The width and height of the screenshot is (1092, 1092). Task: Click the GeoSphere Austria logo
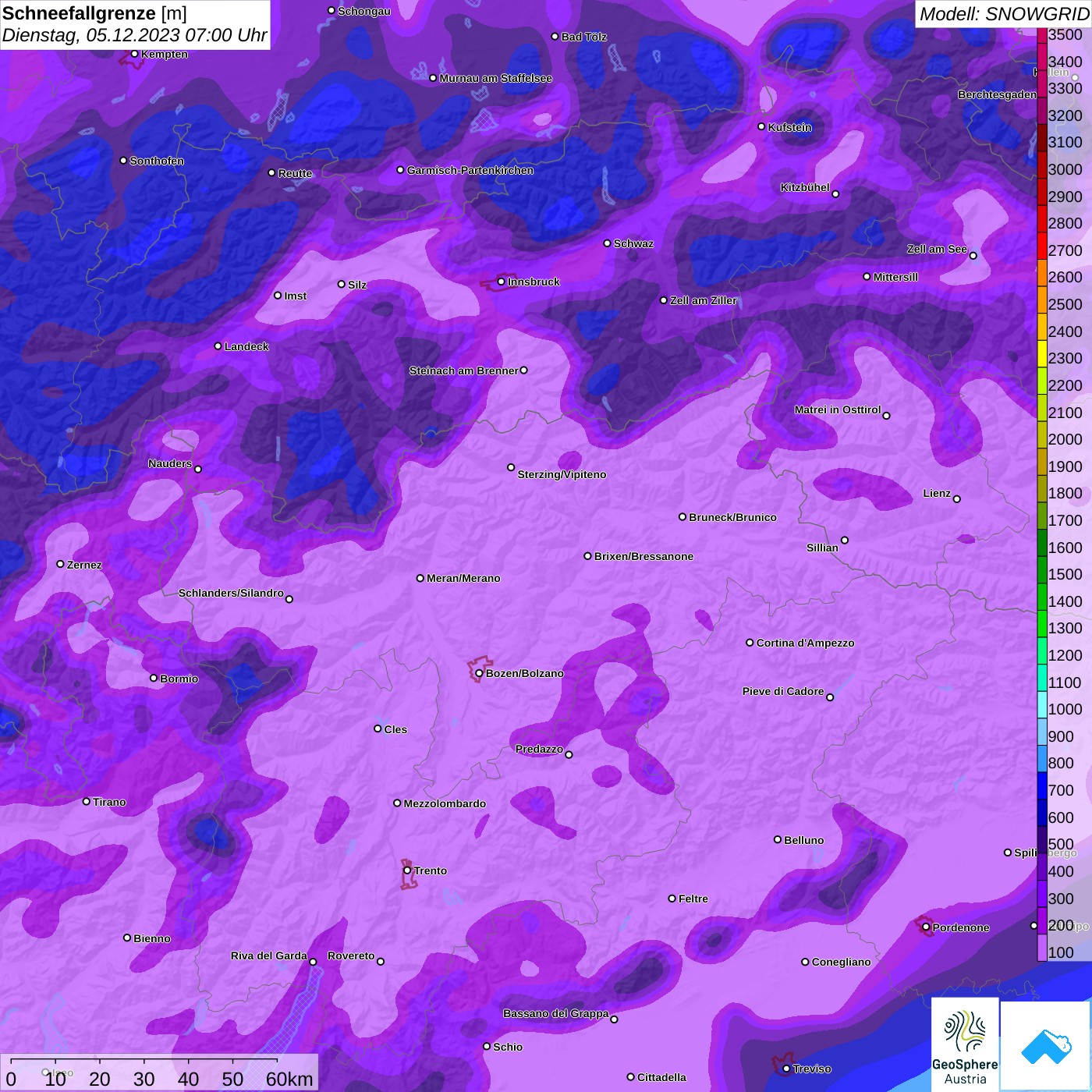[965, 1044]
